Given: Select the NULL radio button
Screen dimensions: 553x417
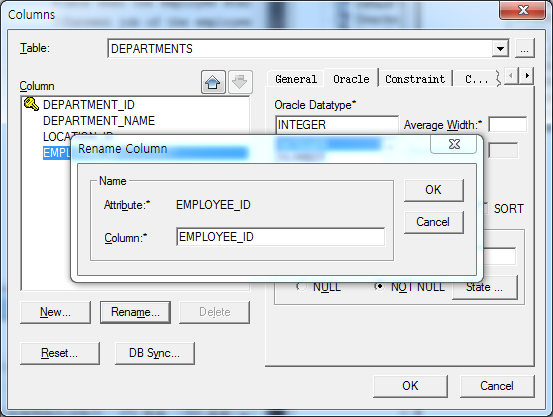Looking at the screenshot, I should tap(302, 287).
